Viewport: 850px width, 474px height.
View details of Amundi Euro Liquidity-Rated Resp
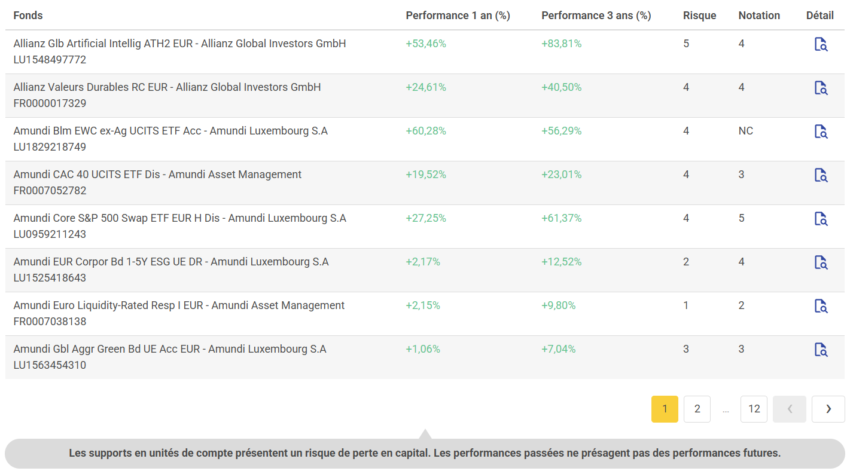[x=820, y=306]
